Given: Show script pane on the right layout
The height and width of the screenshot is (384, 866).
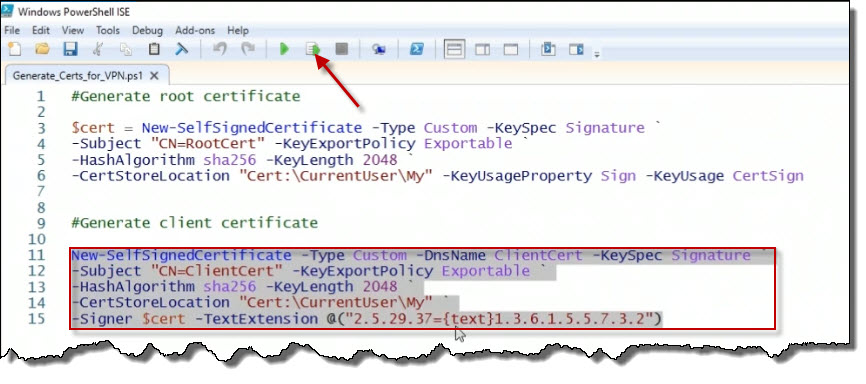Looking at the screenshot, I should [483, 50].
